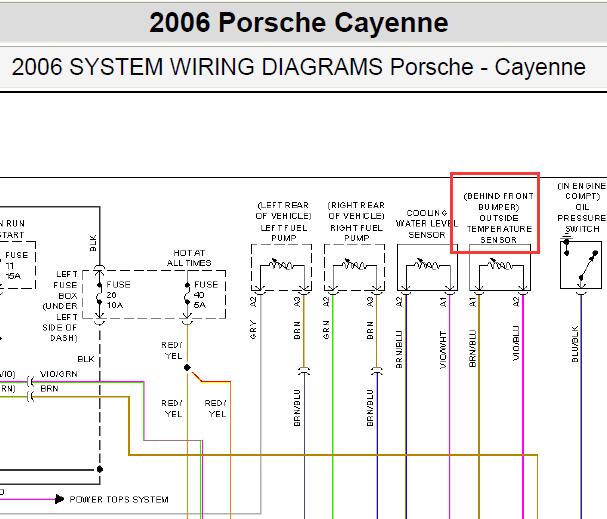This screenshot has width=607, height=519.
Task: Select the Outside Temperature Sensor resistor symbol
Action: pyautogui.click(x=500, y=264)
